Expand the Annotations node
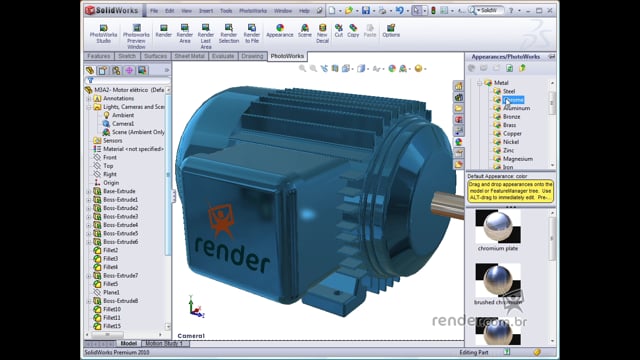 pos(89,98)
